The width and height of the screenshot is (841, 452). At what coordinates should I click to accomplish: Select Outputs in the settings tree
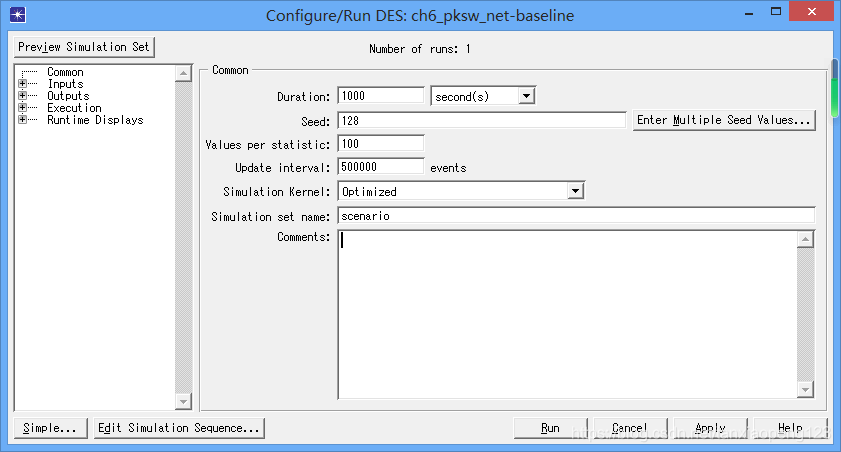(x=68, y=96)
